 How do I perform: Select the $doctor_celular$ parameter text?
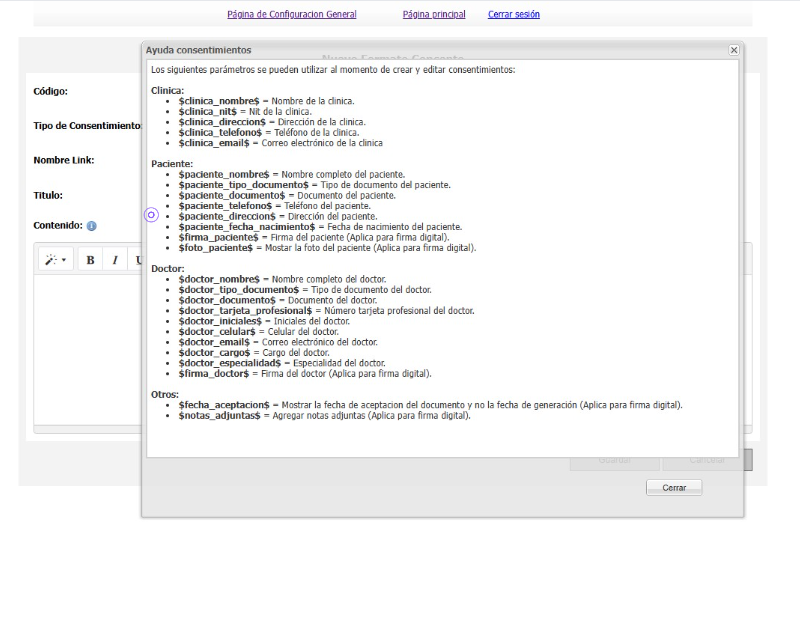coord(217,332)
